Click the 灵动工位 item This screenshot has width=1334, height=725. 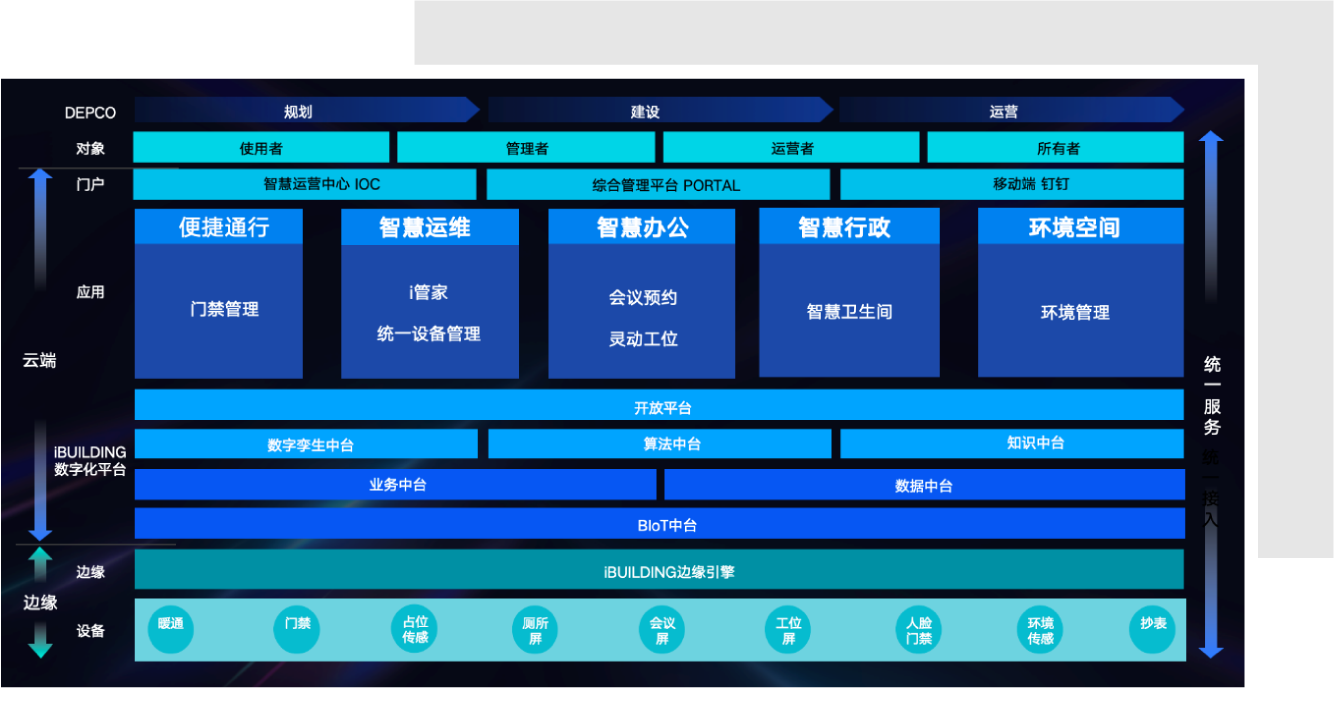point(643,339)
